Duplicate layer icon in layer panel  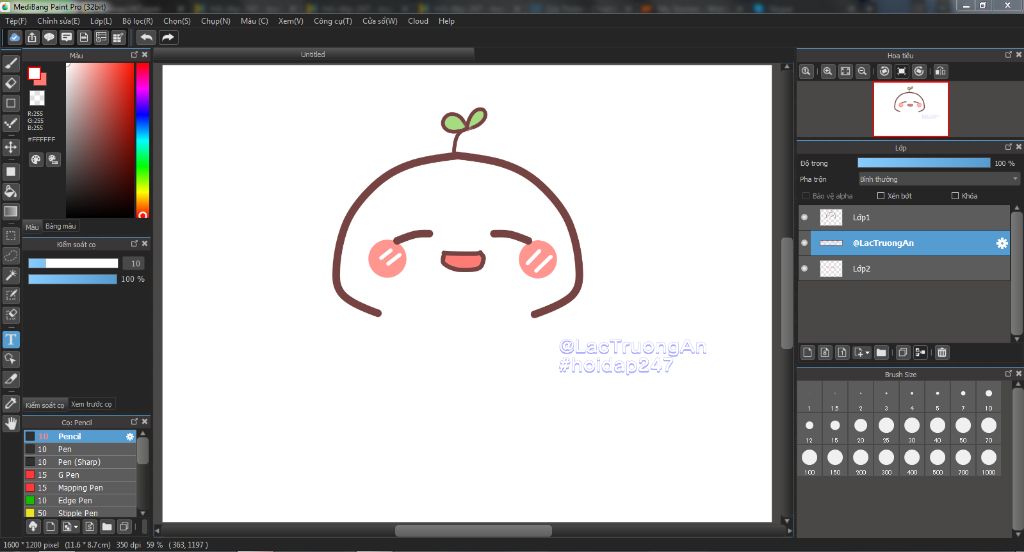pos(903,353)
